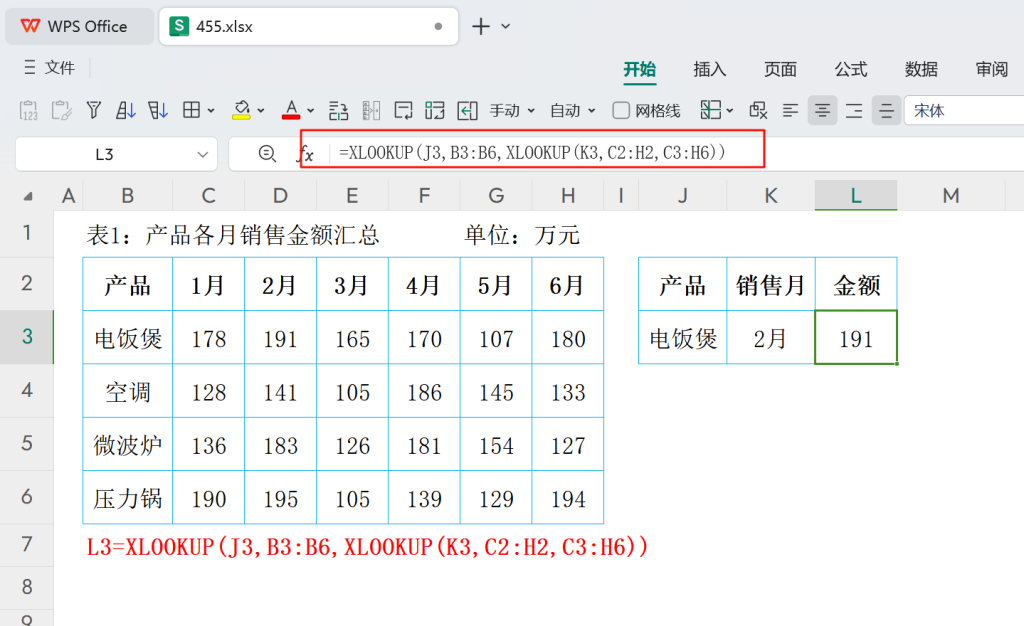Click inside the formula bar text
This screenshot has height=626, width=1024.
click(x=532, y=153)
